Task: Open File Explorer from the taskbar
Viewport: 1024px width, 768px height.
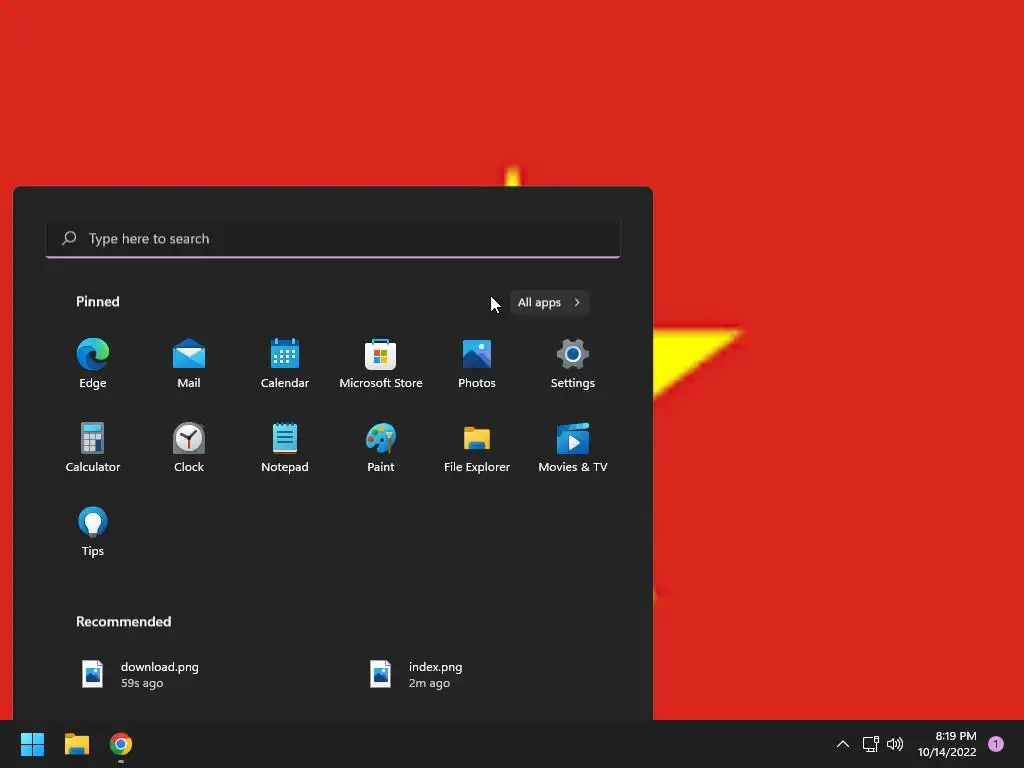Action: (76, 744)
